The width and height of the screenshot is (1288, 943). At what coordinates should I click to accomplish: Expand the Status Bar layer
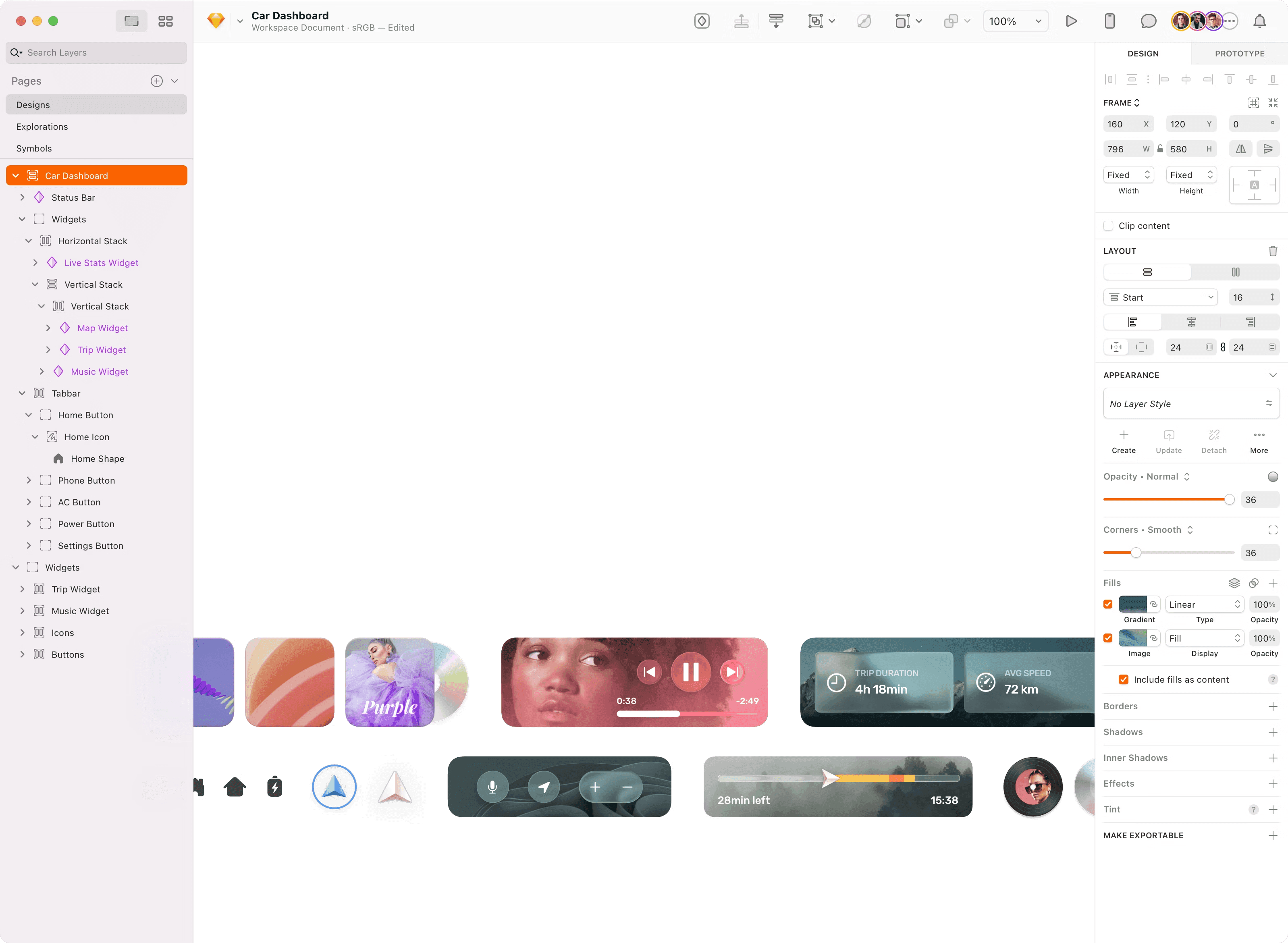22,197
